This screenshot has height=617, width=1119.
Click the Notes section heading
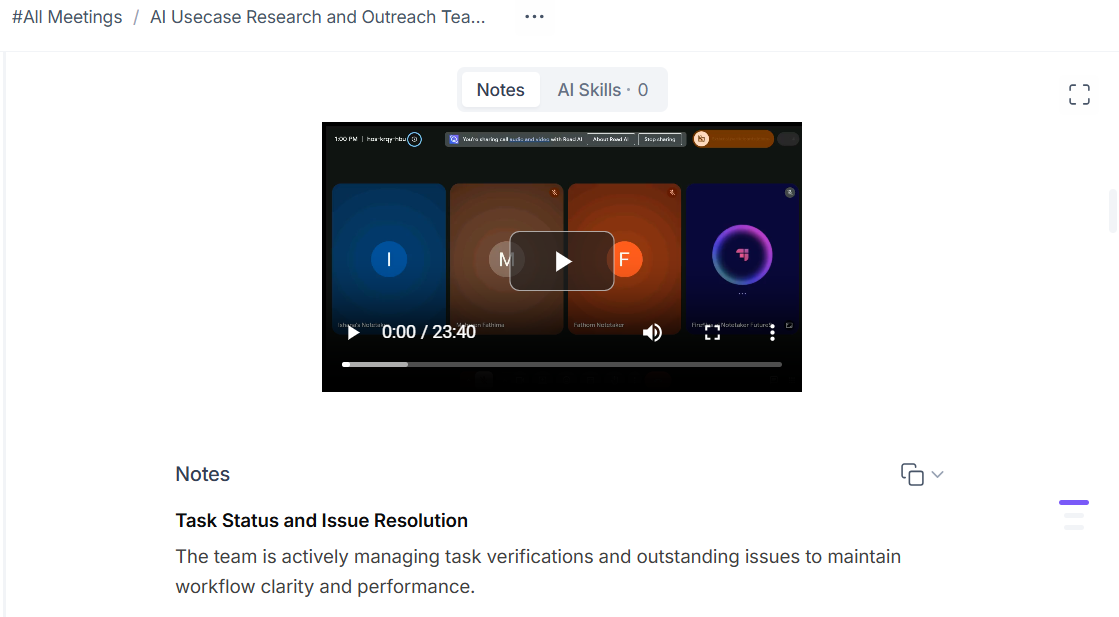[x=203, y=474]
